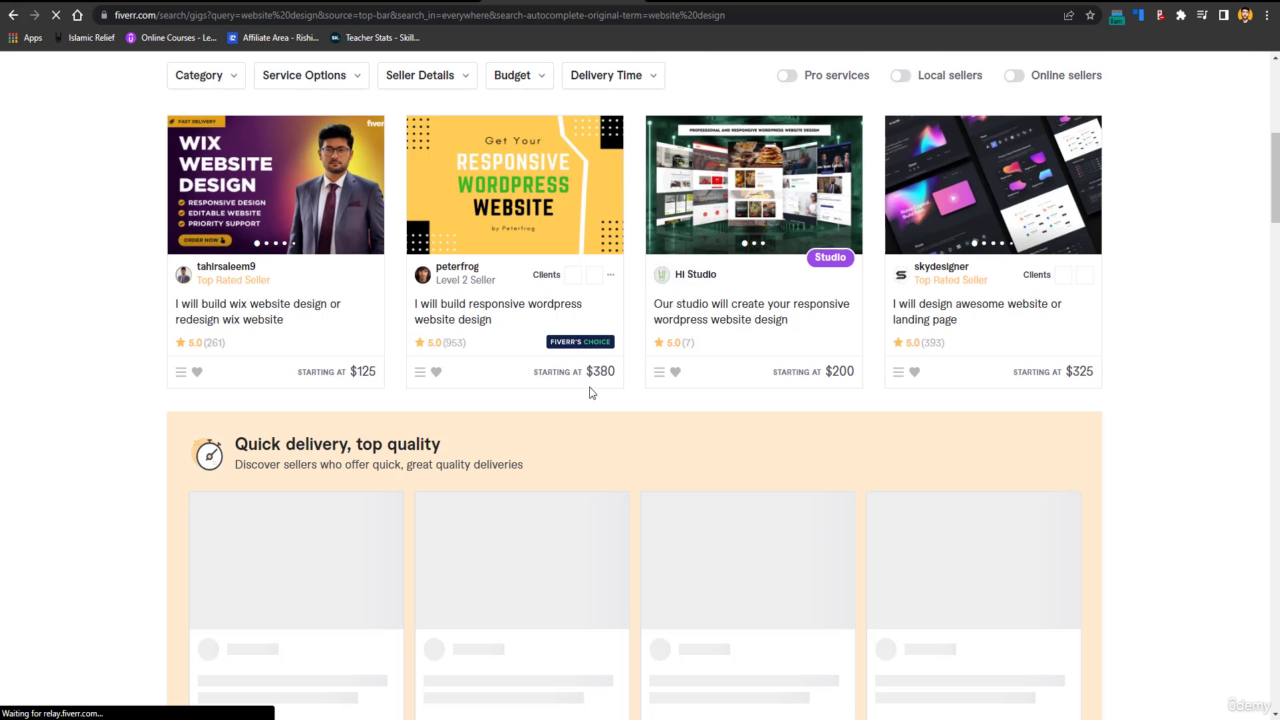Click the 5.0 (261) rating on tahirsaleem9 gig
This screenshot has height=720, width=1280.
coord(200,343)
